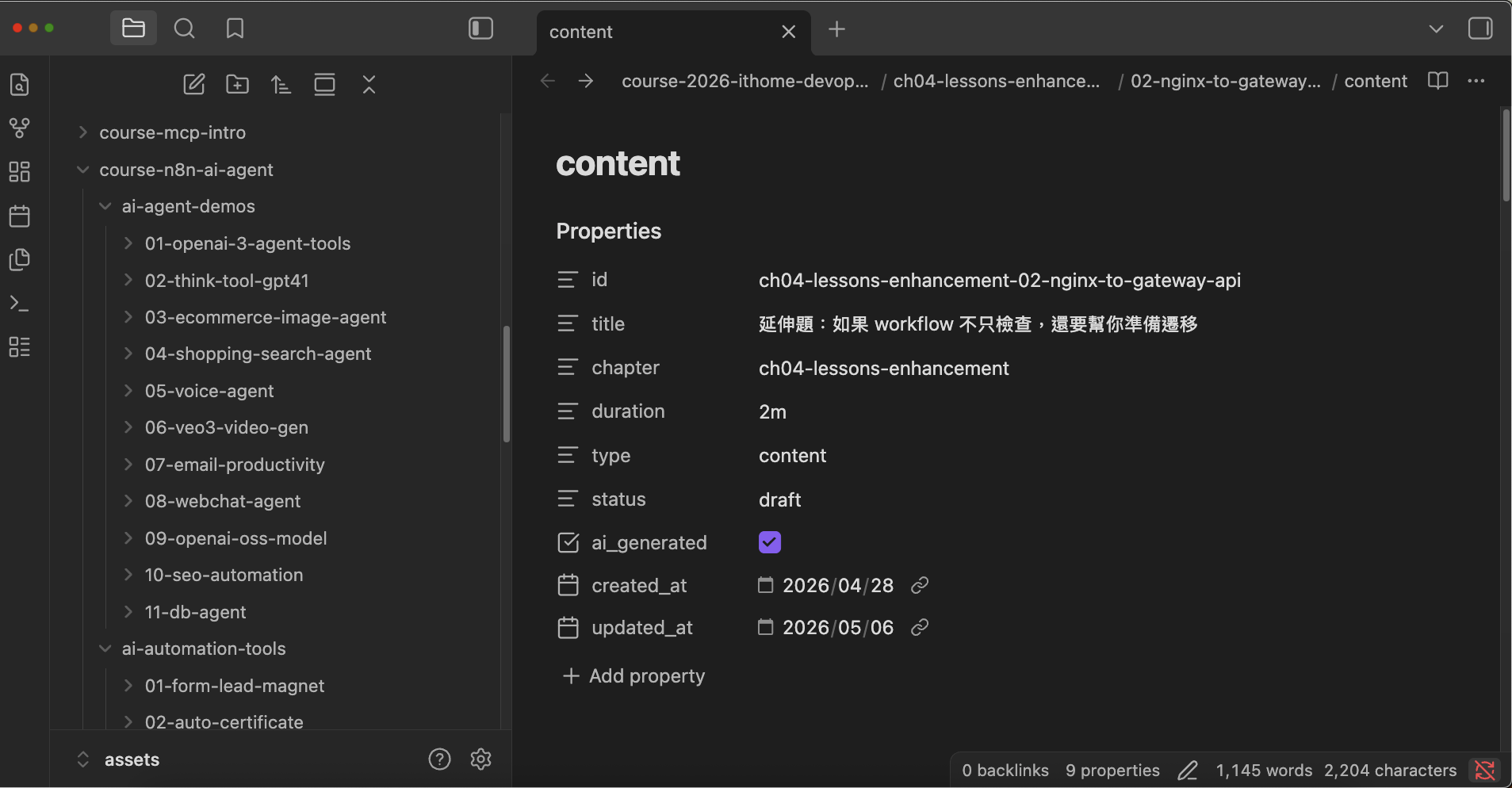Image resolution: width=1512 pixels, height=788 pixels.
Task: Click the created_at calendar property icon
Action: click(568, 585)
